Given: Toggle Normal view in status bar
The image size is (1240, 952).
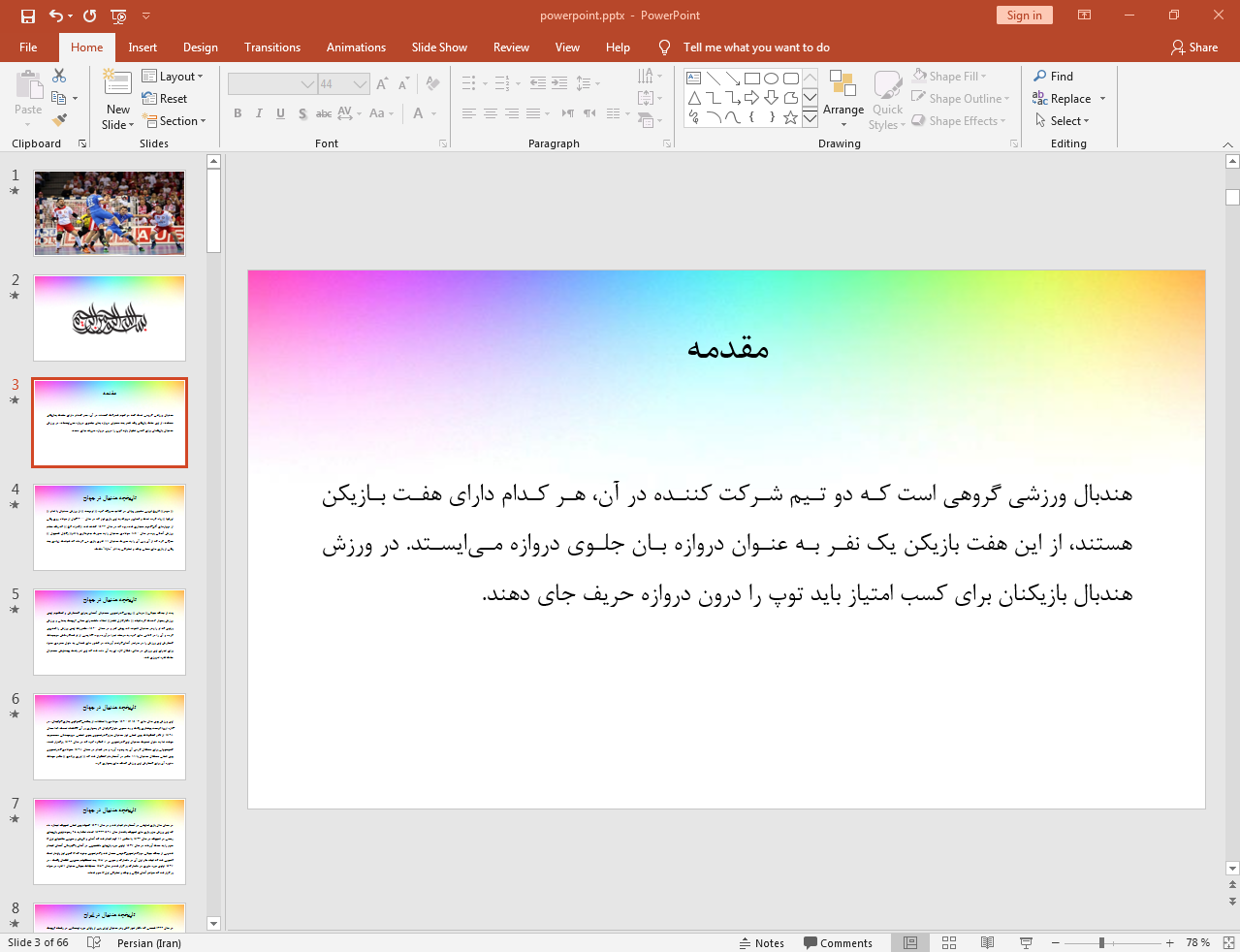Looking at the screenshot, I should tap(910, 942).
